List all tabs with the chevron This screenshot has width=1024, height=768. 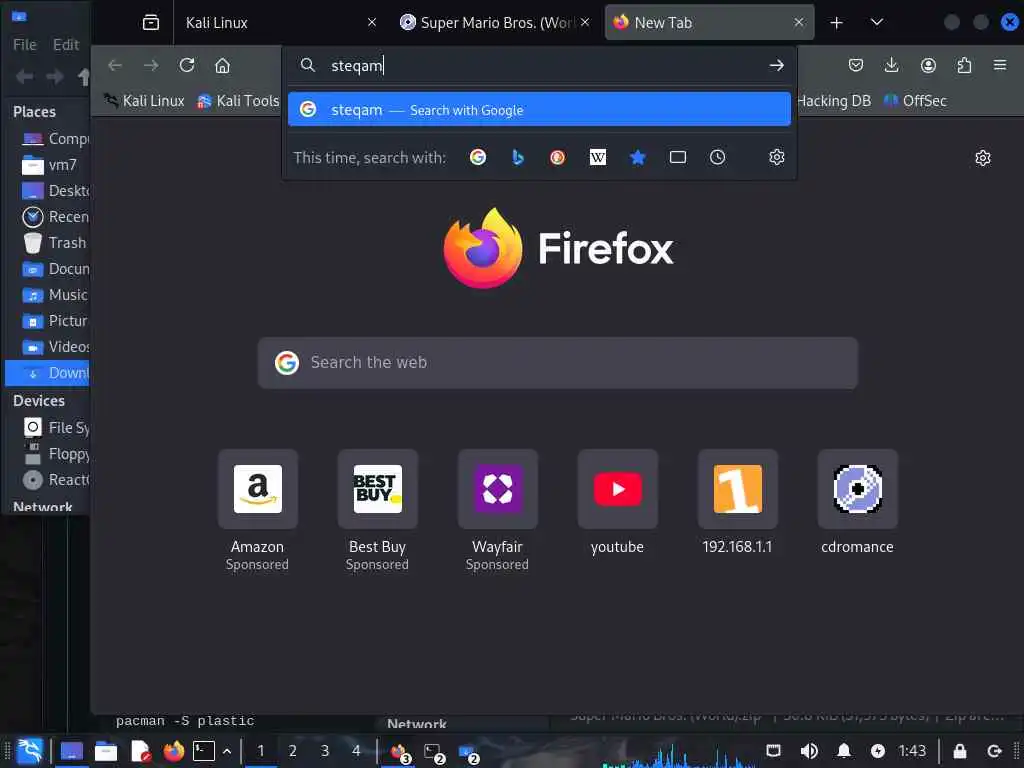tap(877, 23)
